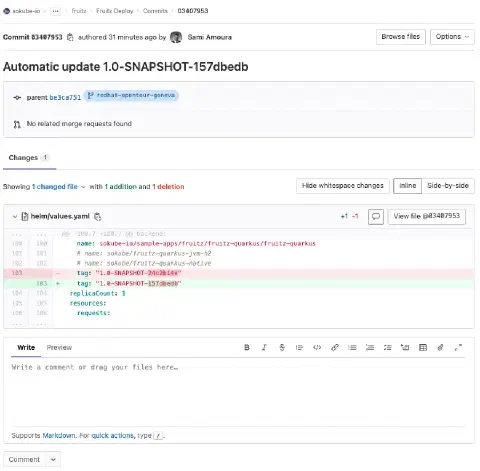The image size is (480, 471).
Task: Open the Comment type dropdown arrow
Action: (x=53, y=460)
